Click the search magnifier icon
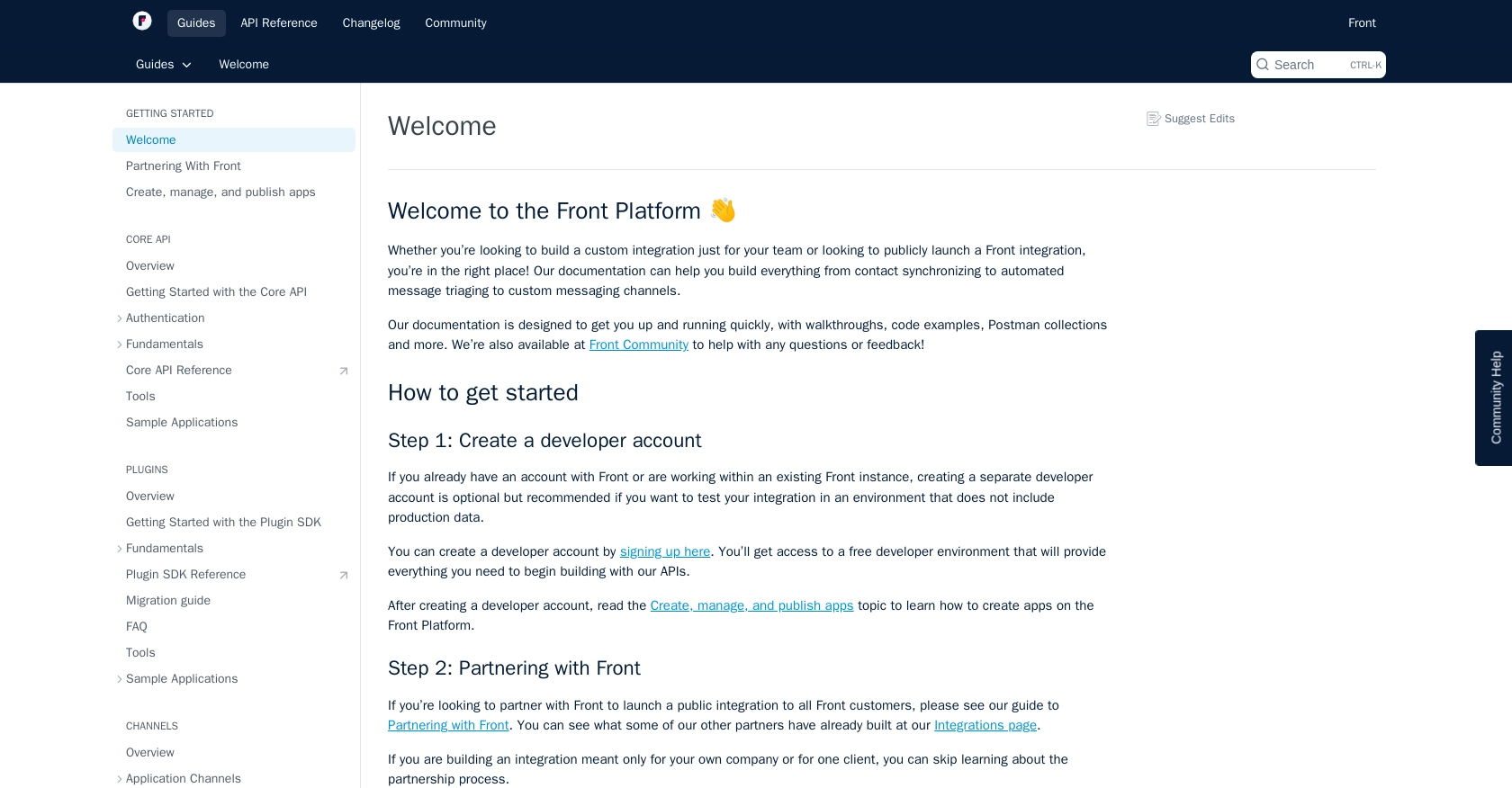The image size is (1512, 788). click(x=1263, y=65)
